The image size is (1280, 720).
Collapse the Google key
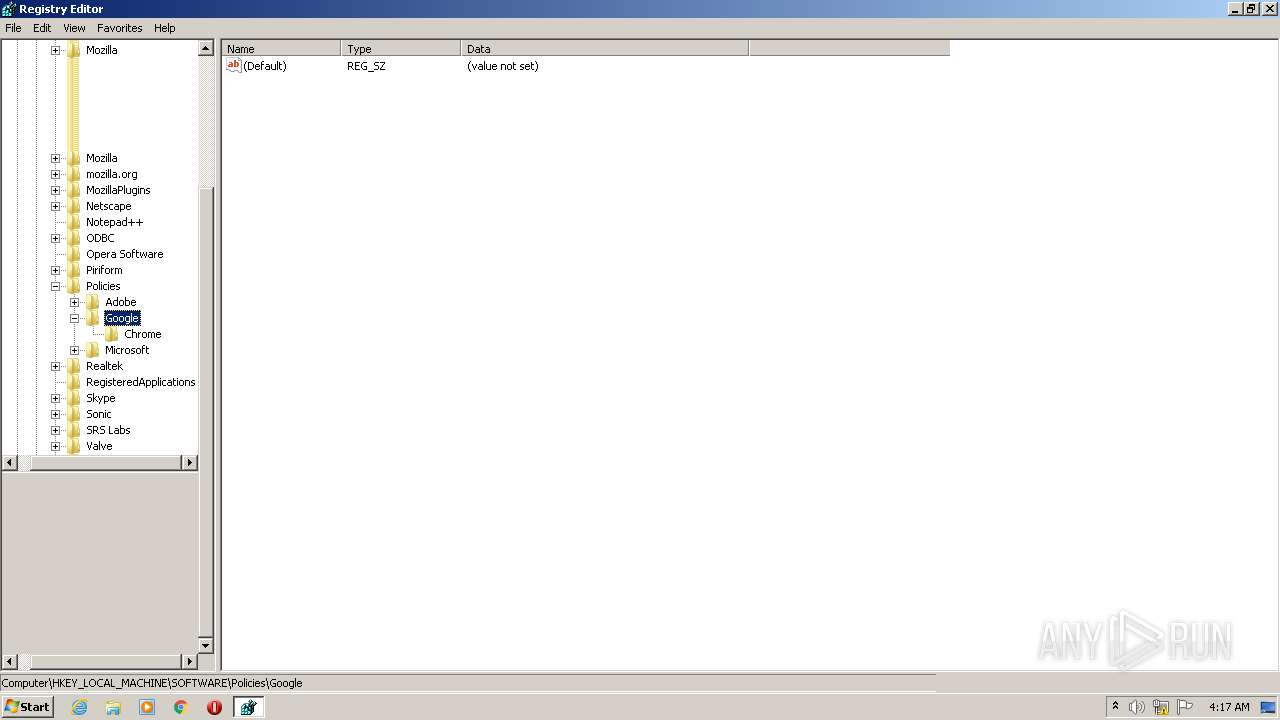click(74, 318)
